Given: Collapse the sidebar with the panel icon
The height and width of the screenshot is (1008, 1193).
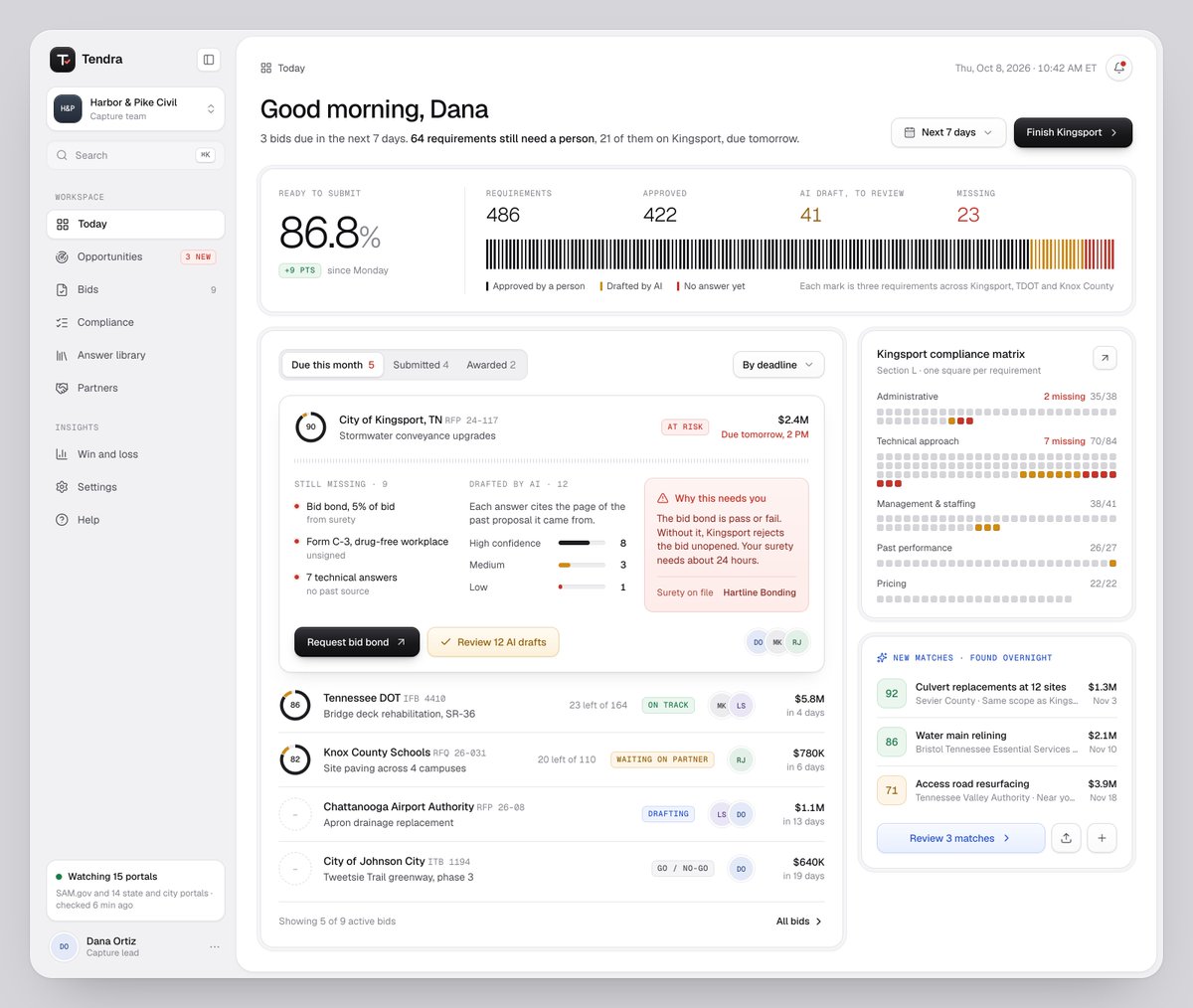Looking at the screenshot, I should [x=209, y=60].
